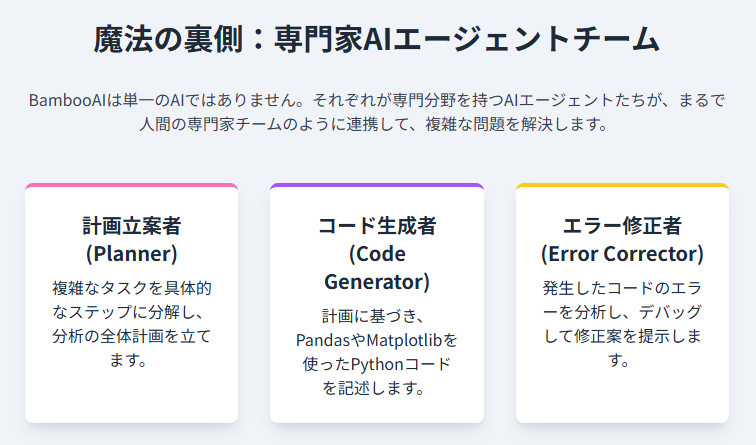This screenshot has width=756, height=445.
Task: Click the intro line ending with '複雑な問題を解決します。'
Action: [377, 126]
